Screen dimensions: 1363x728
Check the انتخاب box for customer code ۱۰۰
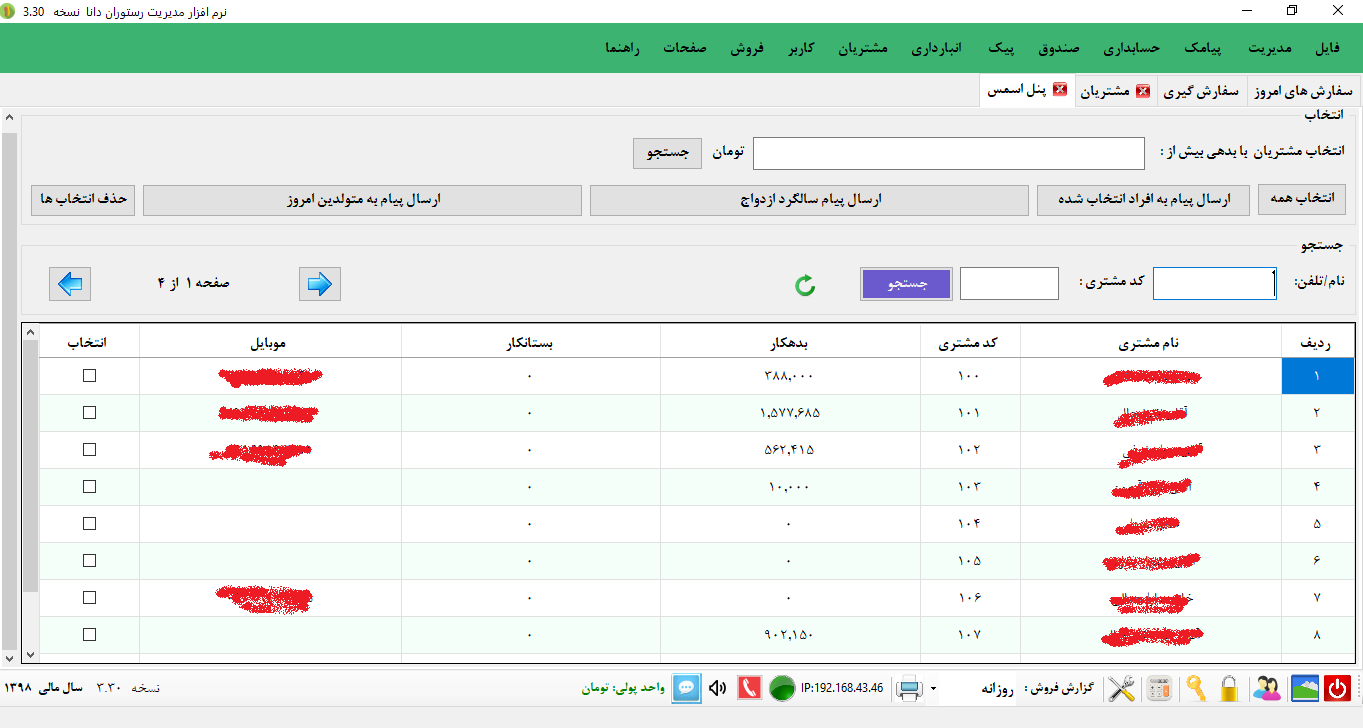(x=89, y=376)
